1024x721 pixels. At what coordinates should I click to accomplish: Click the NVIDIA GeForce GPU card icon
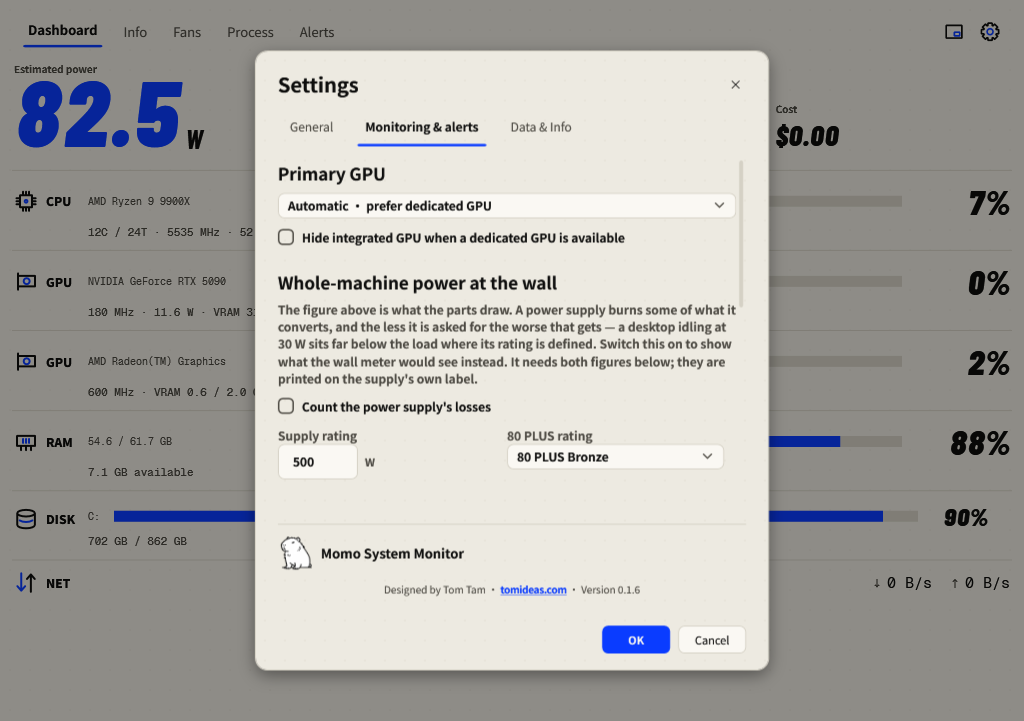pos(26,281)
